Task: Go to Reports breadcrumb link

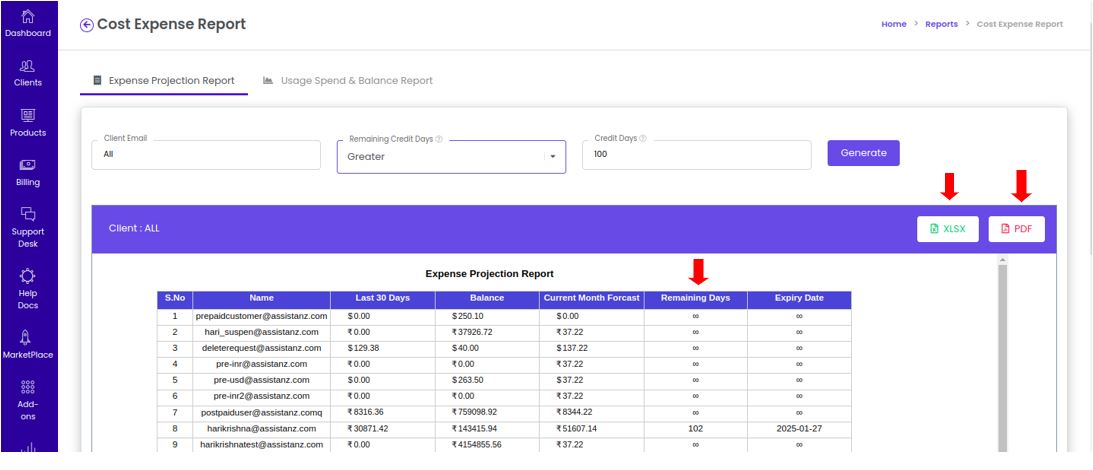Action: click(x=941, y=24)
